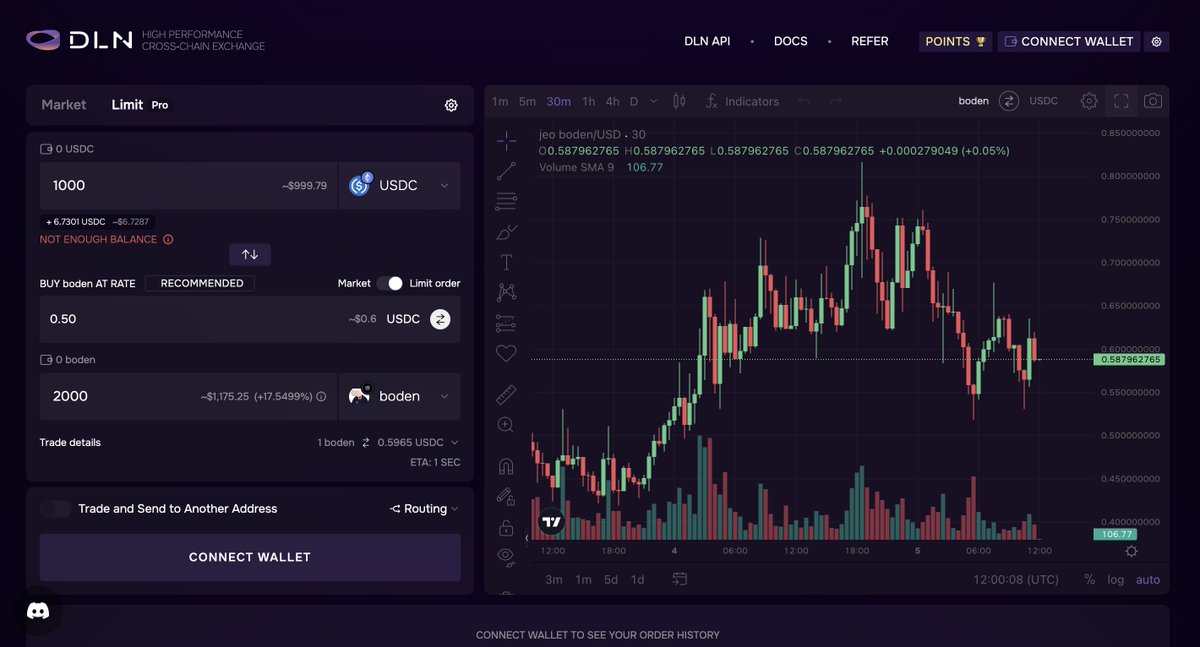Open more chart intervals dropdown

[654, 101]
